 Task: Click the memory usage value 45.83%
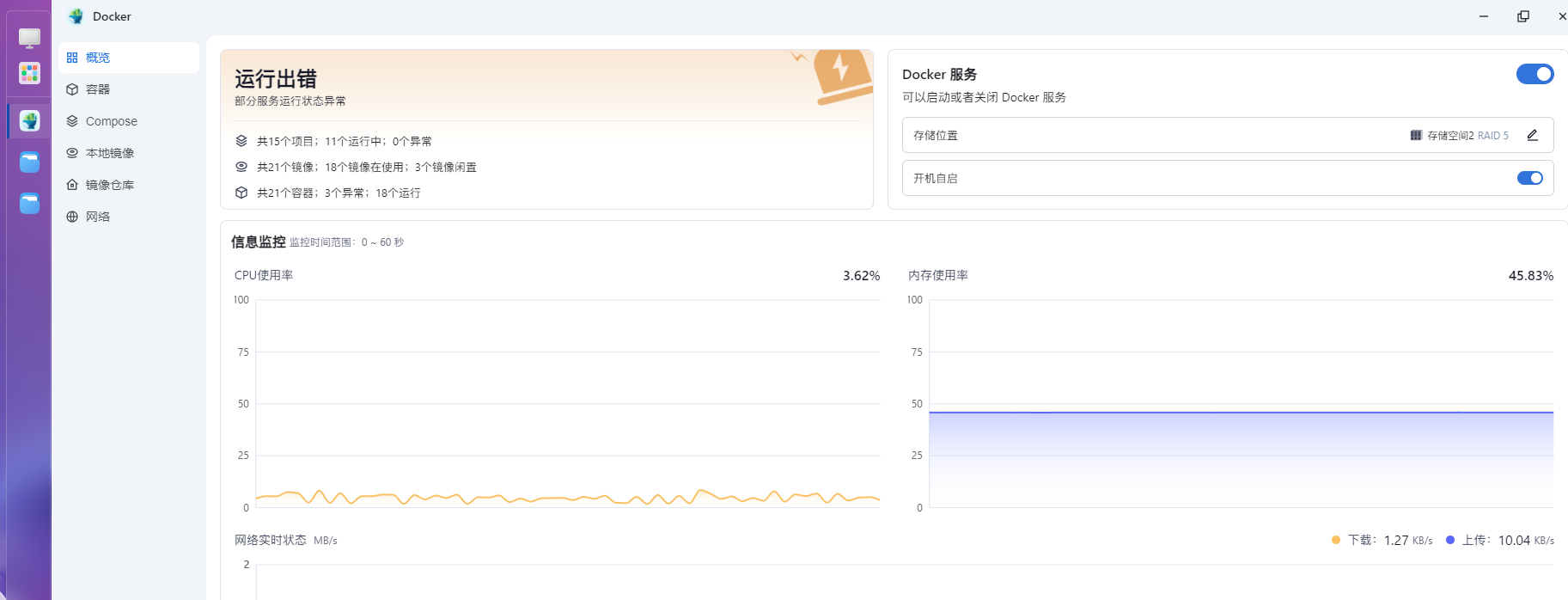pos(1531,276)
